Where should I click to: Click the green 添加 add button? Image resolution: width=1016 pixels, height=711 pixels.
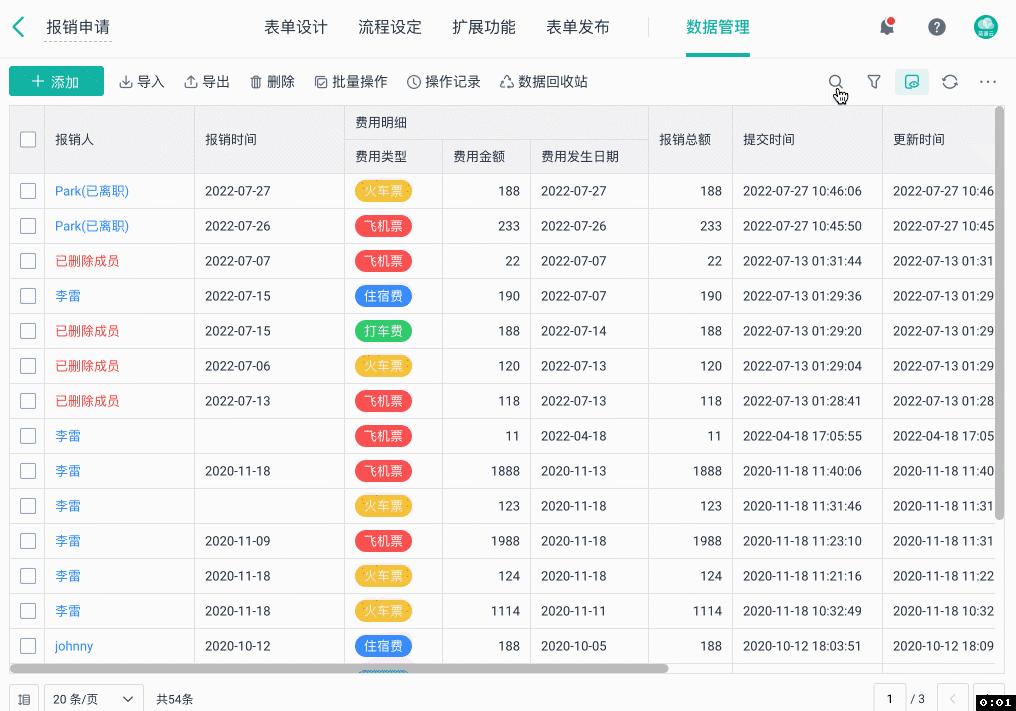56,81
